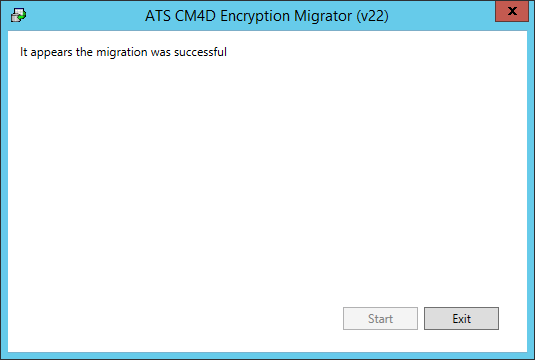This screenshot has width=535, height=360.
Task: Click the '(v22)' version label in title
Action: (x=372, y=16)
